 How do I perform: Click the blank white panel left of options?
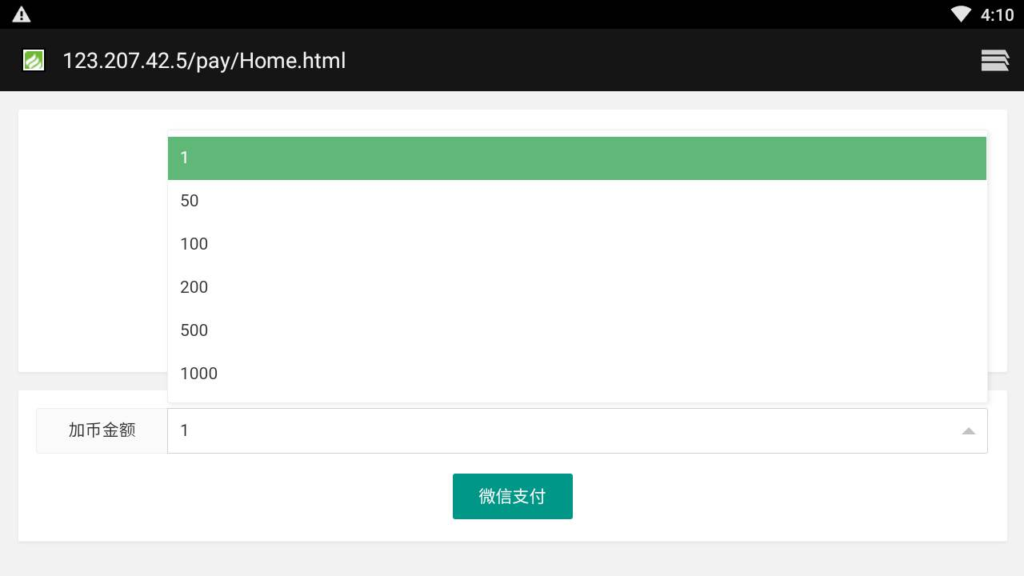93,242
